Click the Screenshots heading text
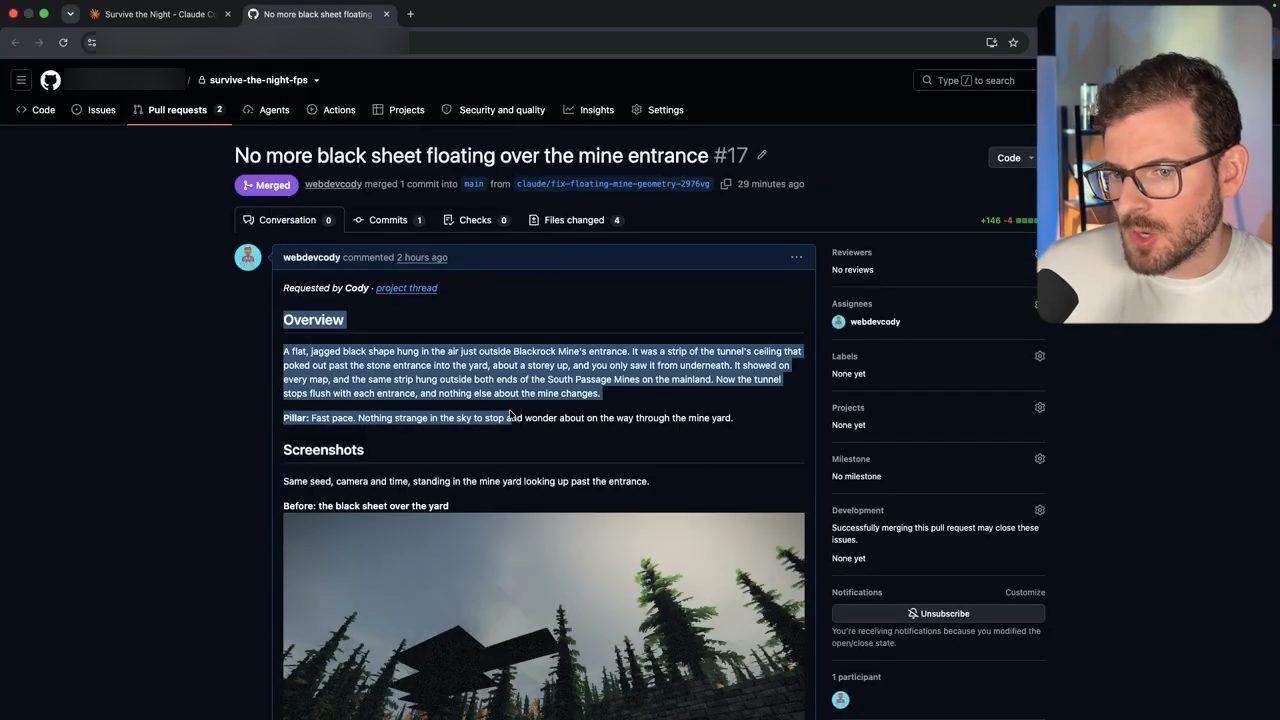The height and width of the screenshot is (720, 1280). pos(323,450)
